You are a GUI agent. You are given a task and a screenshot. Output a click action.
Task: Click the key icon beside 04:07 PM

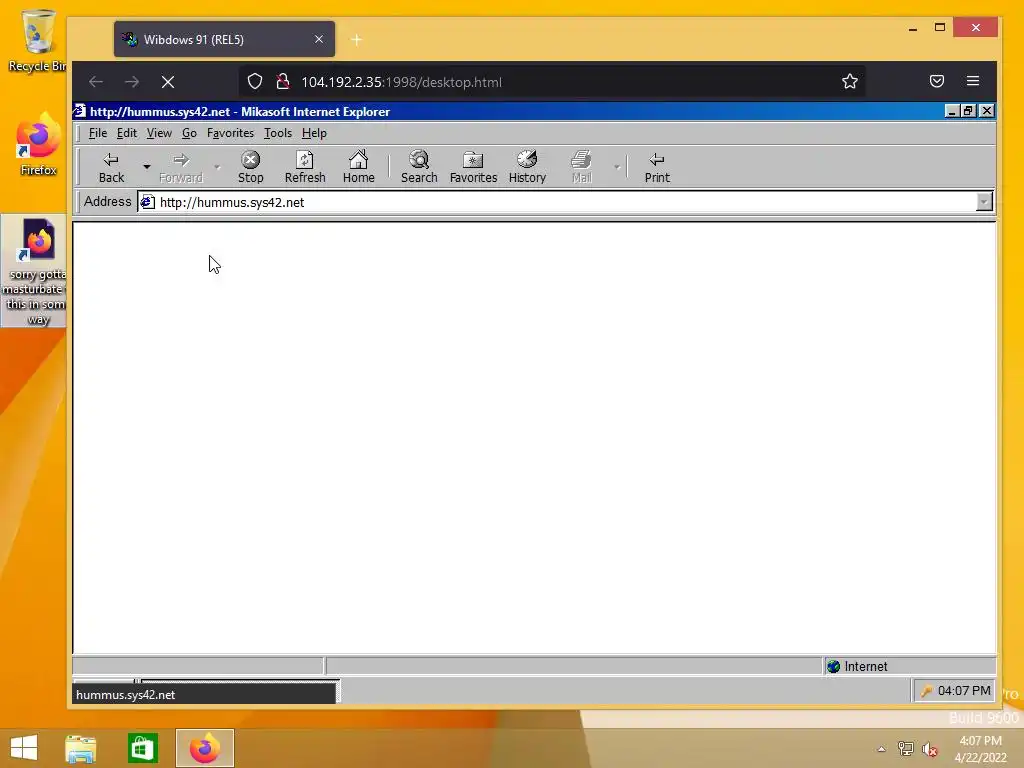[x=926, y=691]
